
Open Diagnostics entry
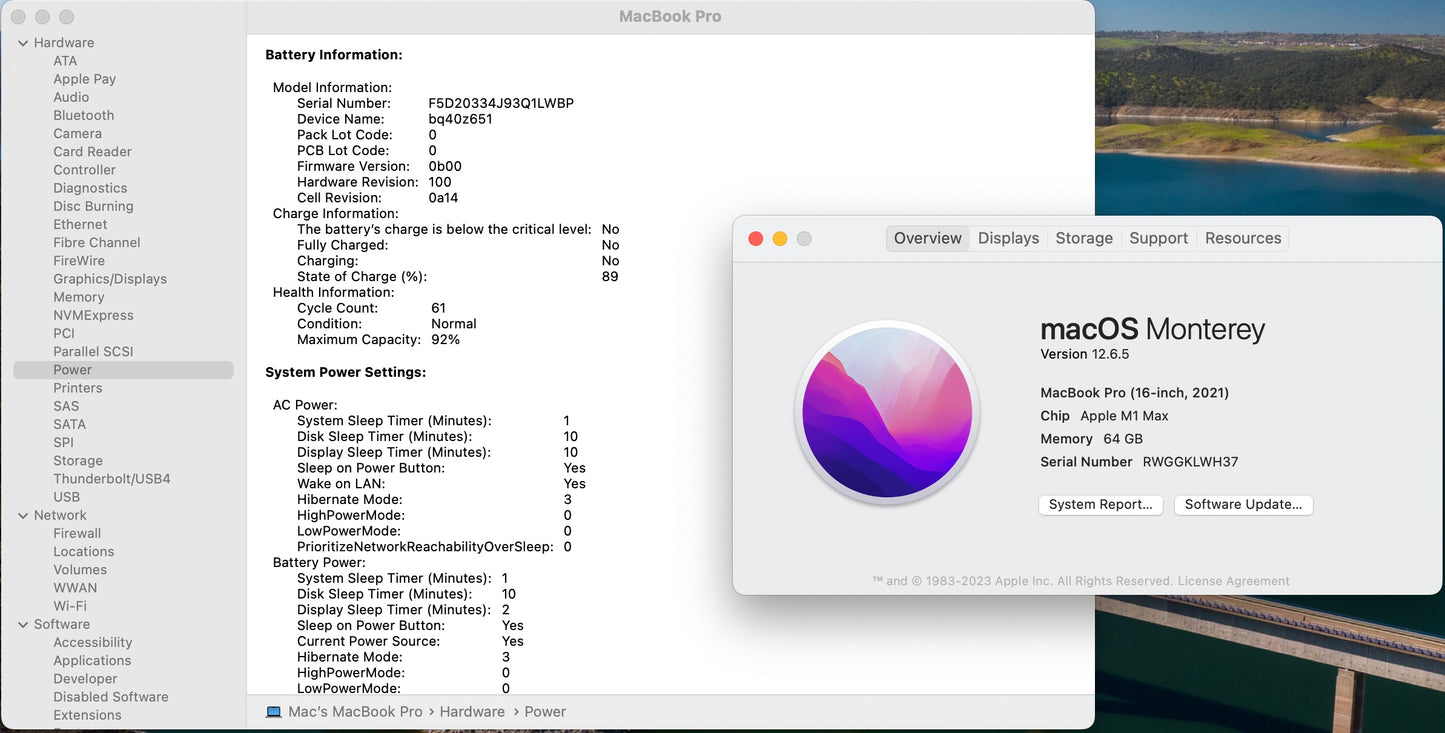[x=90, y=188]
